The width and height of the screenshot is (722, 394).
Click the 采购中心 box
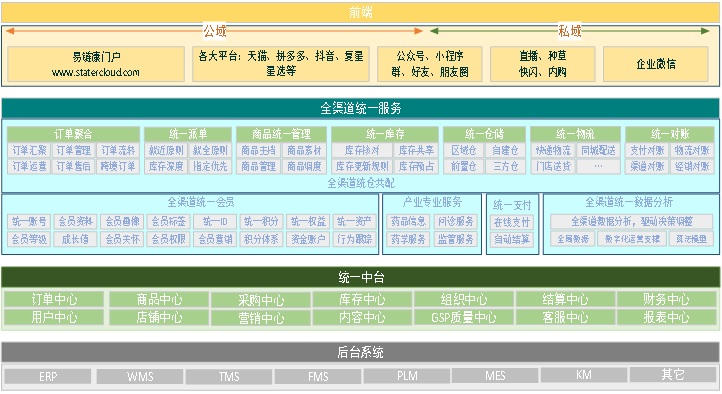[x=261, y=300]
